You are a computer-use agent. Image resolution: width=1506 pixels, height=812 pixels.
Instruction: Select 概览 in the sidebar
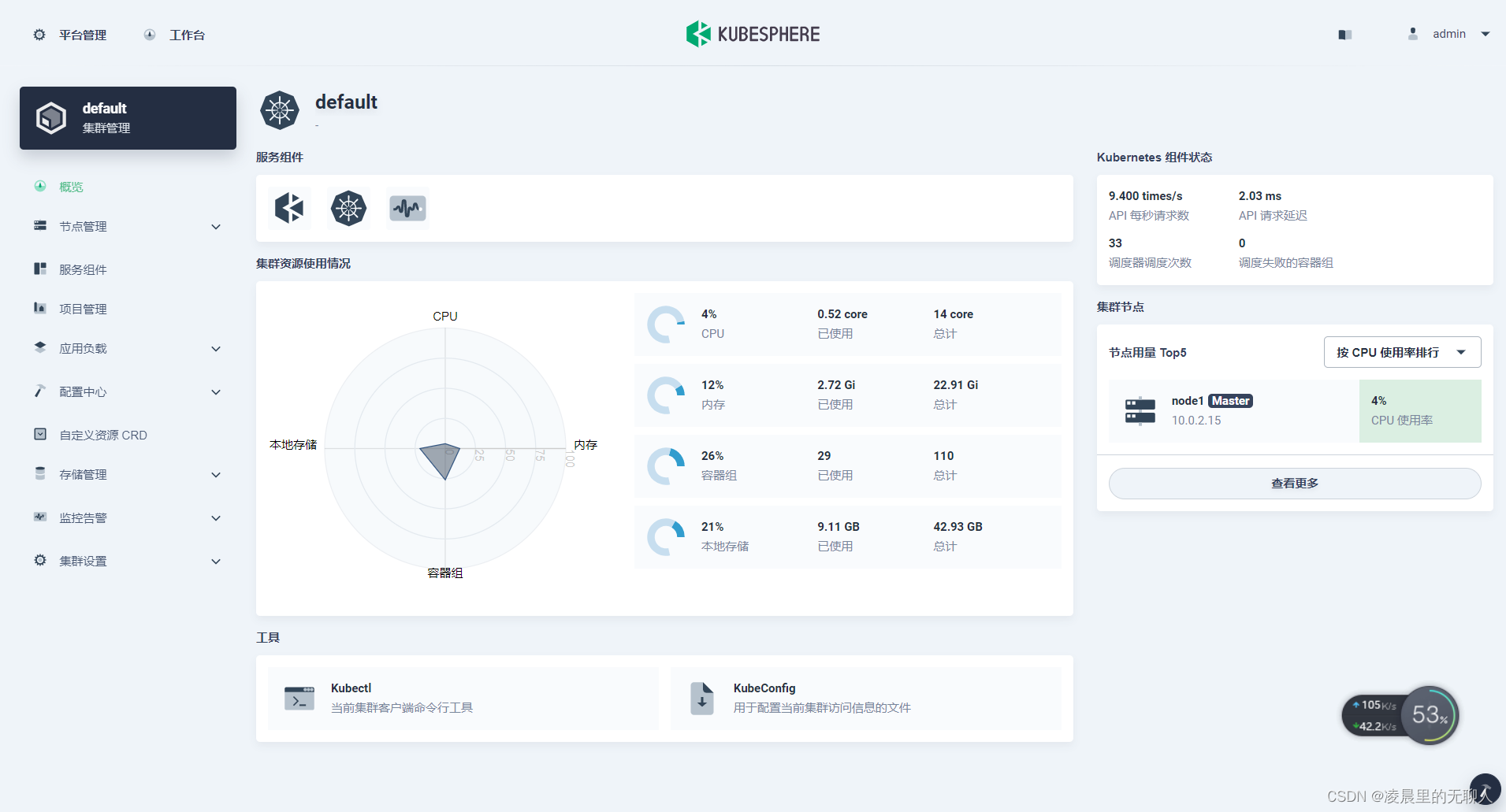pyautogui.click(x=71, y=187)
